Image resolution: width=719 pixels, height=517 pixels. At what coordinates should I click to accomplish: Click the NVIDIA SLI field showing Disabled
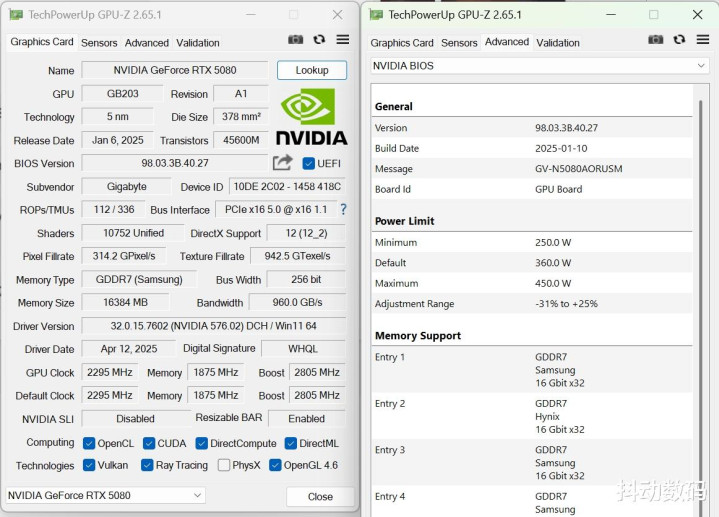(x=135, y=418)
